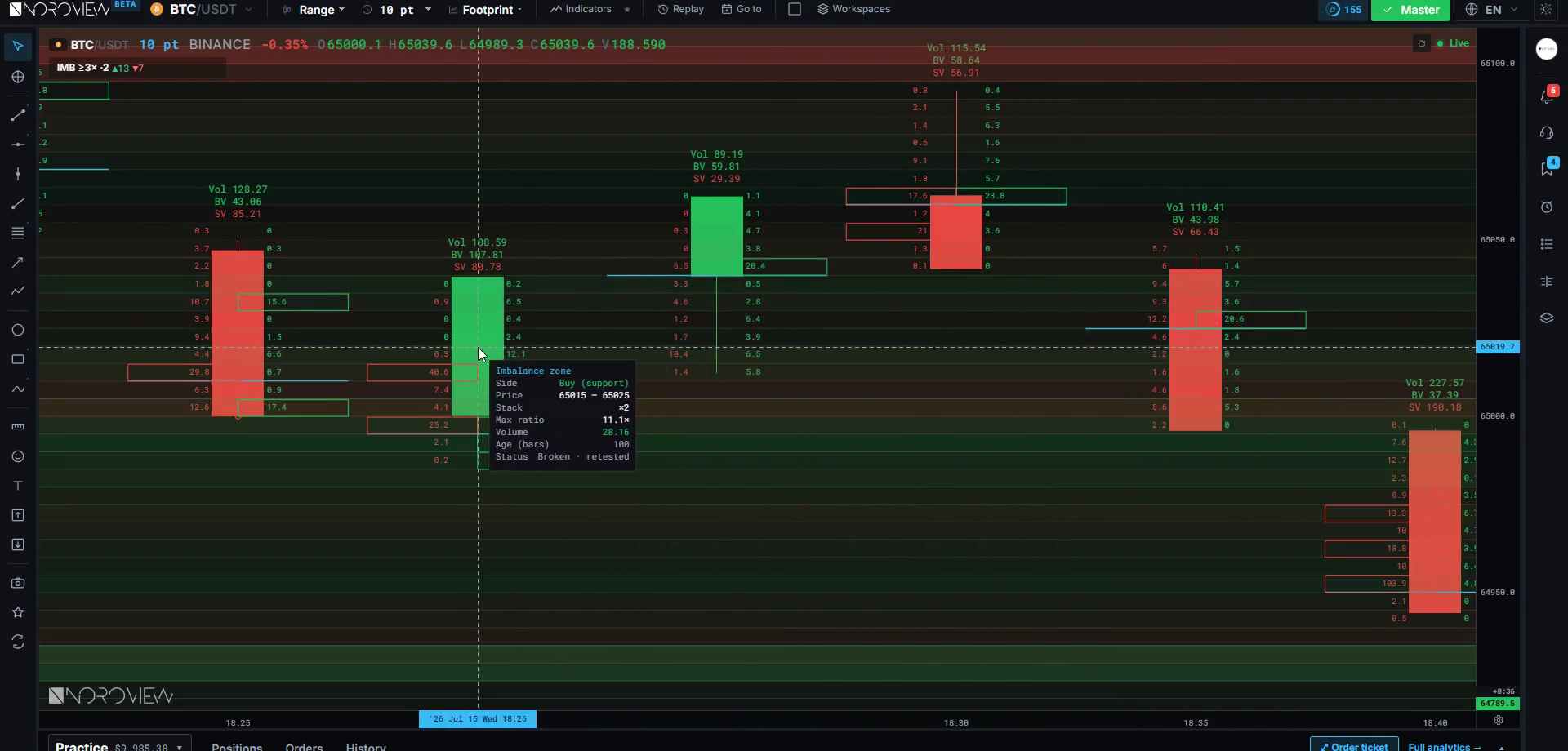The width and height of the screenshot is (1568, 751).
Task: Open the 10 pt interval dropdown
Action: click(396, 10)
